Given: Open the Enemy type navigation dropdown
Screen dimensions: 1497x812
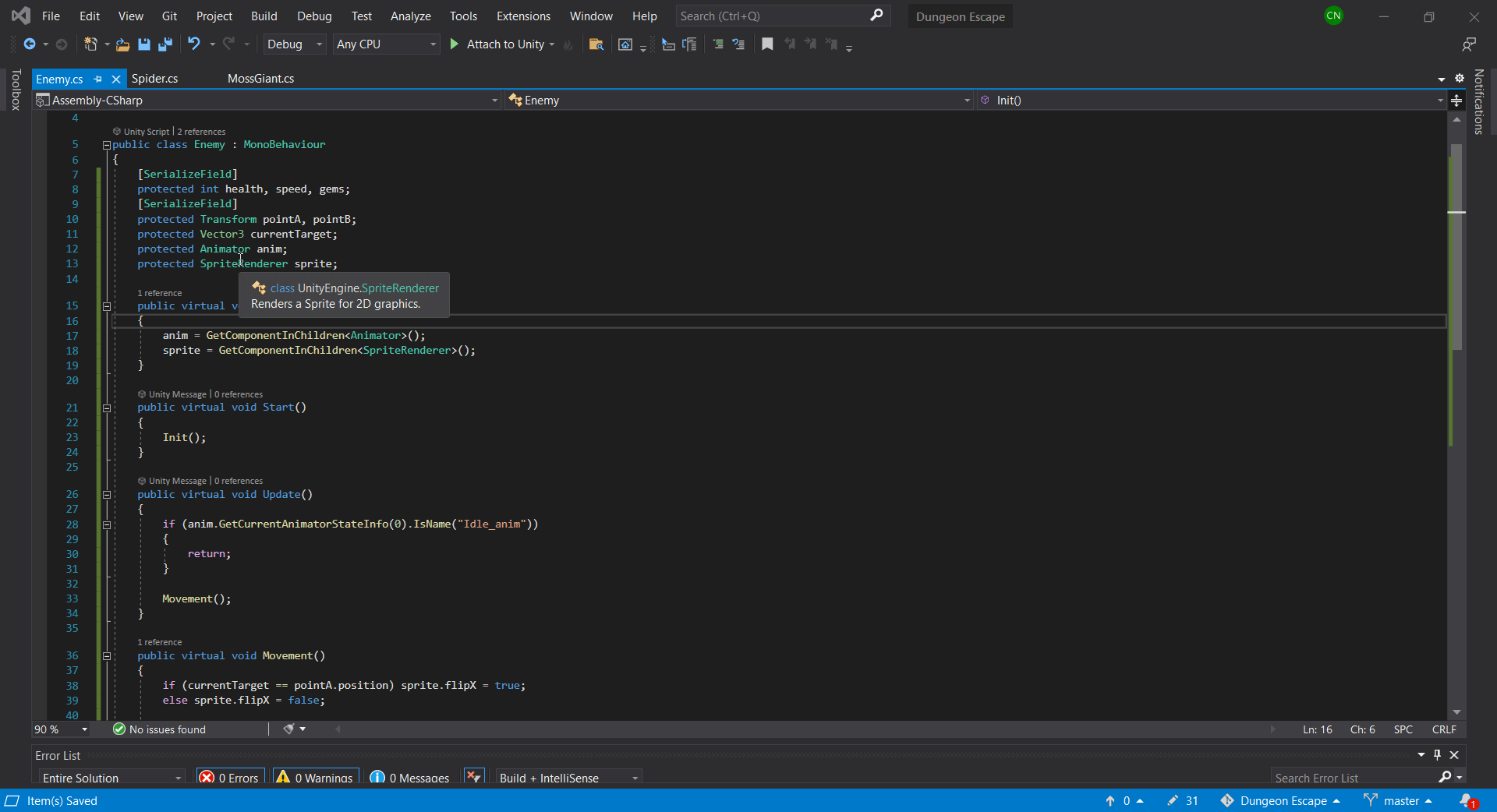Looking at the screenshot, I should pyautogui.click(x=739, y=100).
